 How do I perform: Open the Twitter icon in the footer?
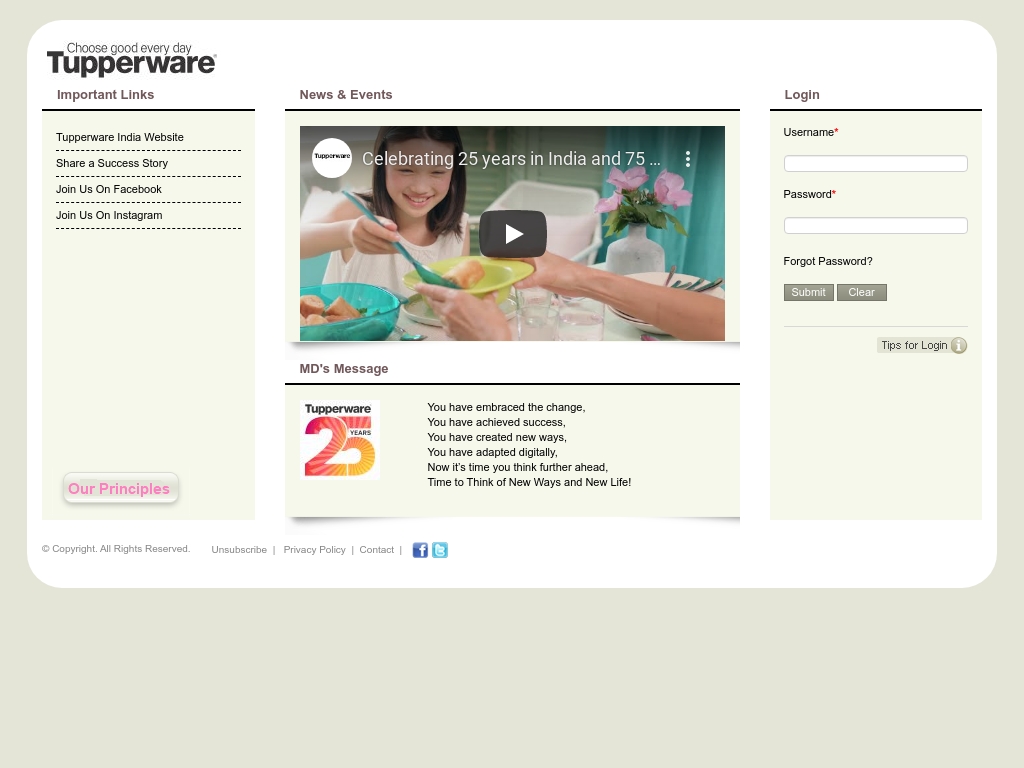440,550
